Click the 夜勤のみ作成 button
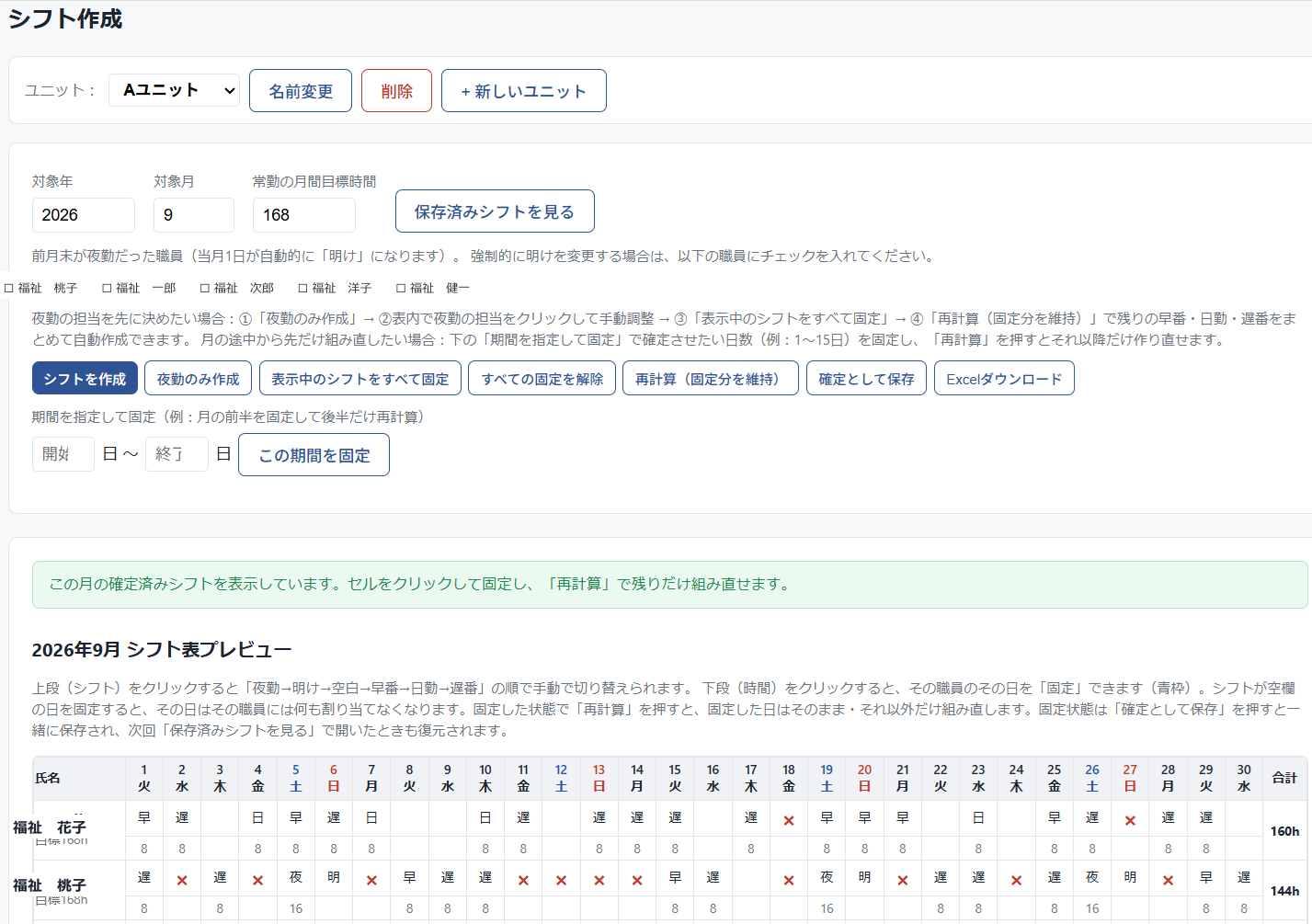The image size is (1312, 924). pyautogui.click(x=198, y=379)
